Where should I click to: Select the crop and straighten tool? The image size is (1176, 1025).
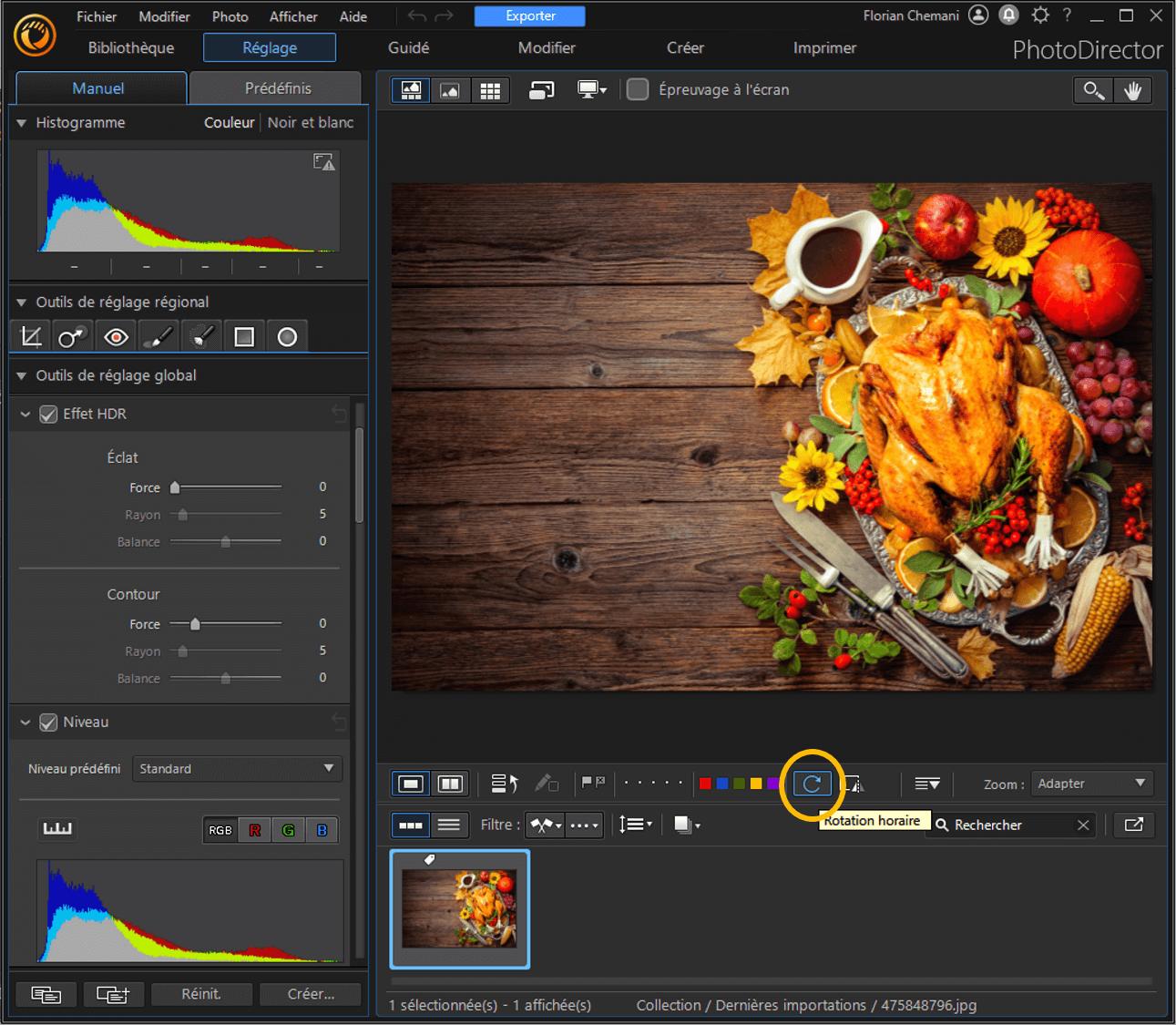point(31,337)
